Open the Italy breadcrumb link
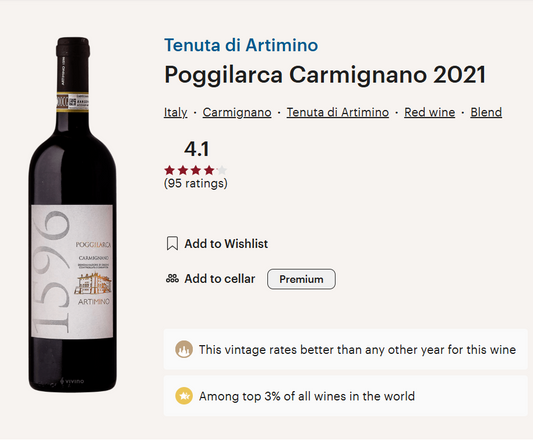 click(175, 112)
